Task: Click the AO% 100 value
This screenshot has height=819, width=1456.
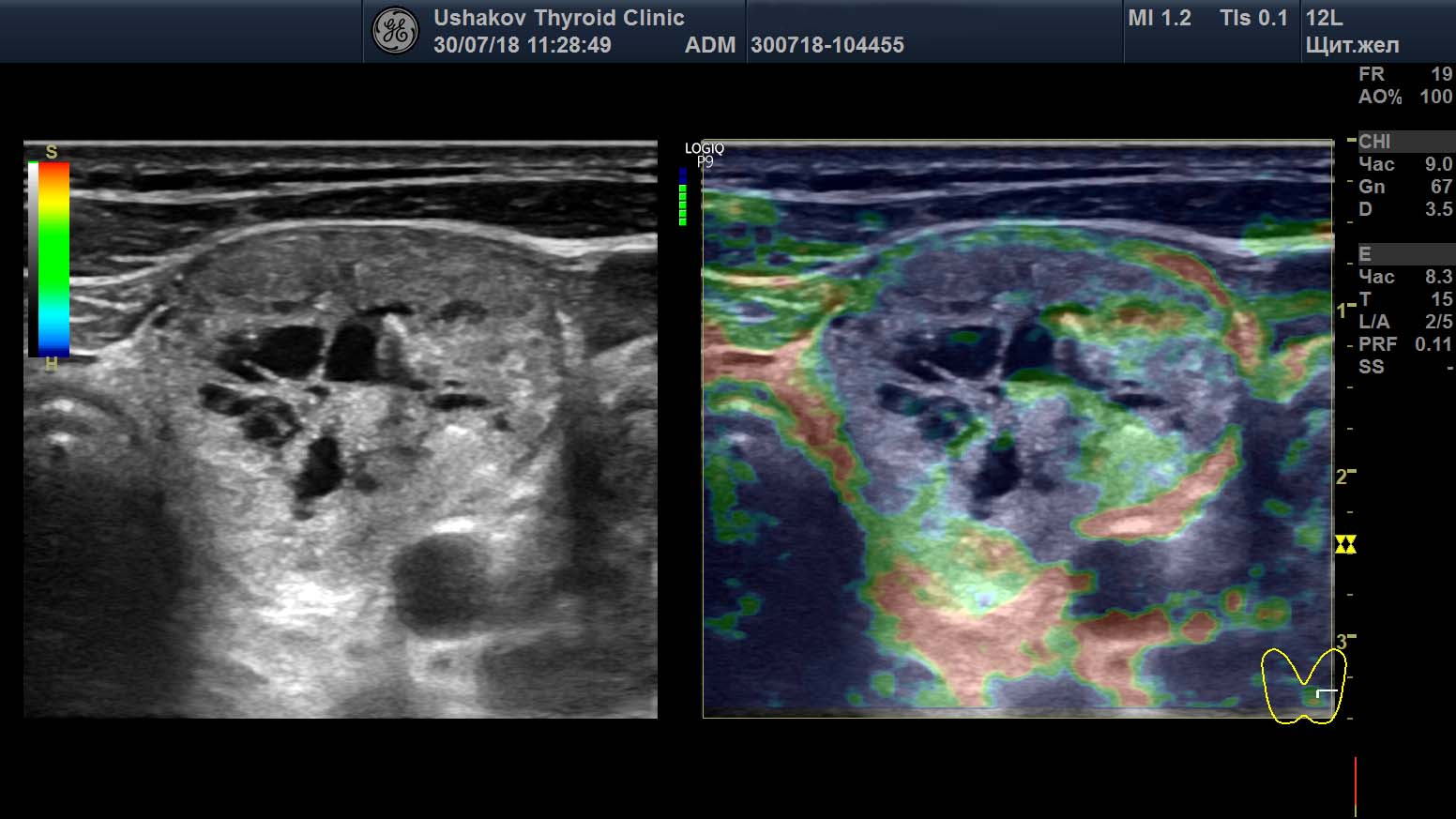Action: [x=1405, y=97]
